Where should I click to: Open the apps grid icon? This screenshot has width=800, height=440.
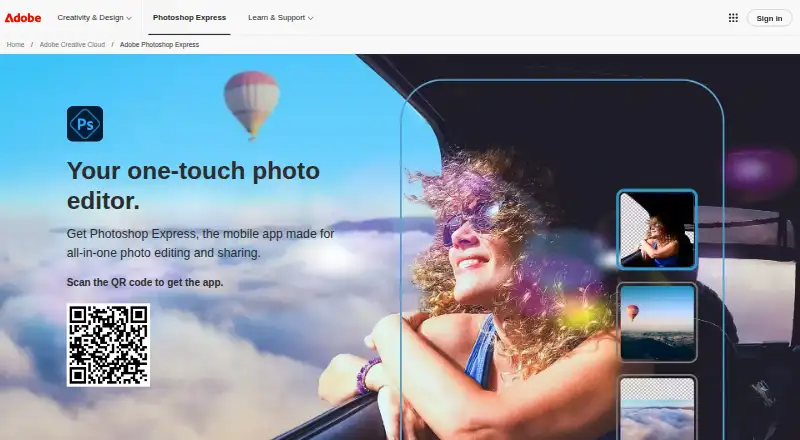733,18
